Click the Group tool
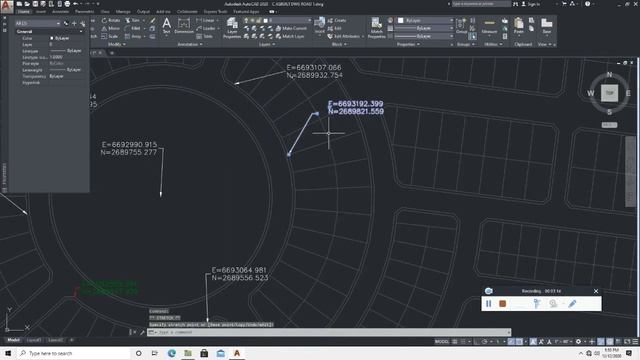This screenshot has width=640, height=360. 461,26
